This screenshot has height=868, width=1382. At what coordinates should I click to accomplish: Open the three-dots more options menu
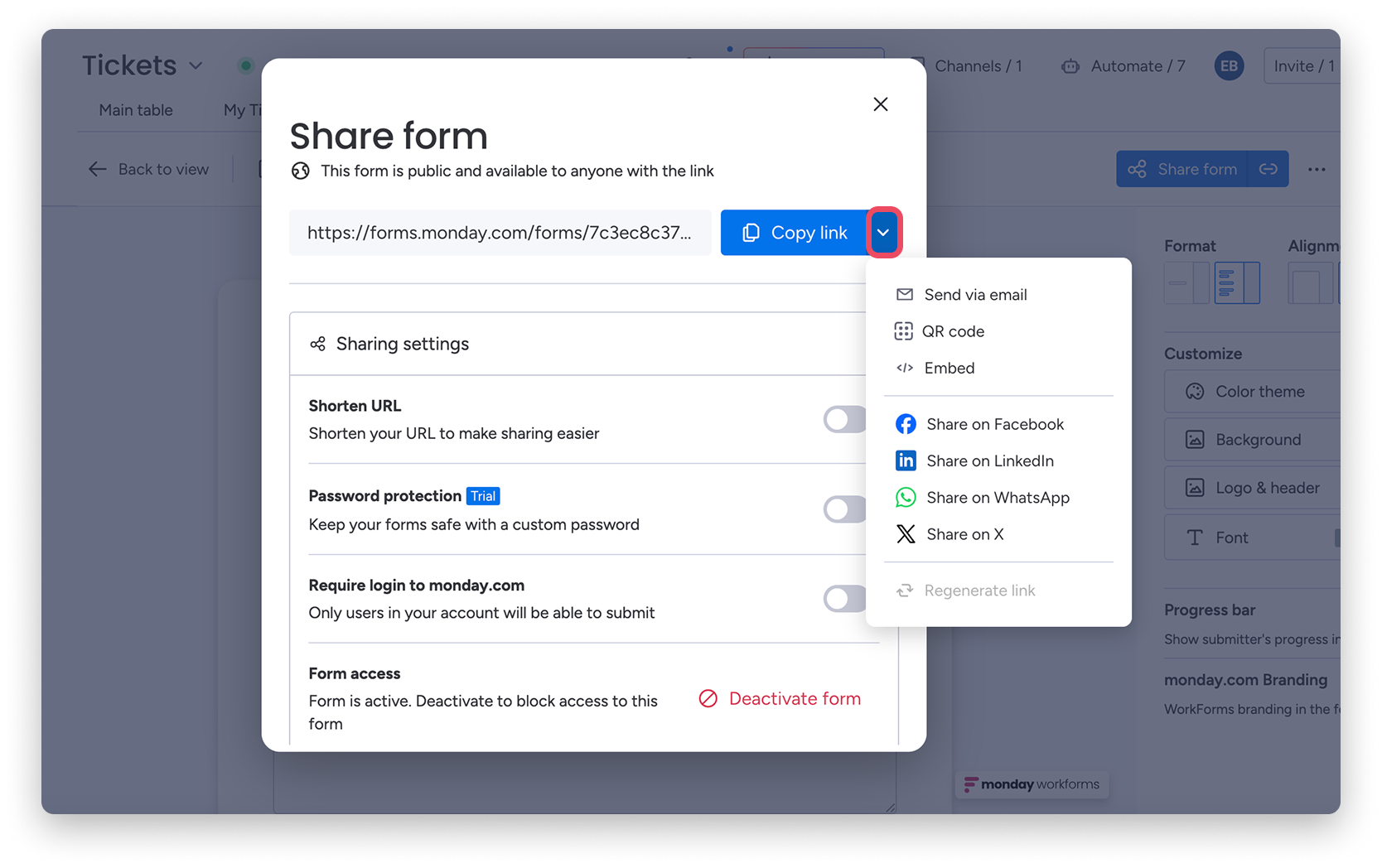(1317, 169)
